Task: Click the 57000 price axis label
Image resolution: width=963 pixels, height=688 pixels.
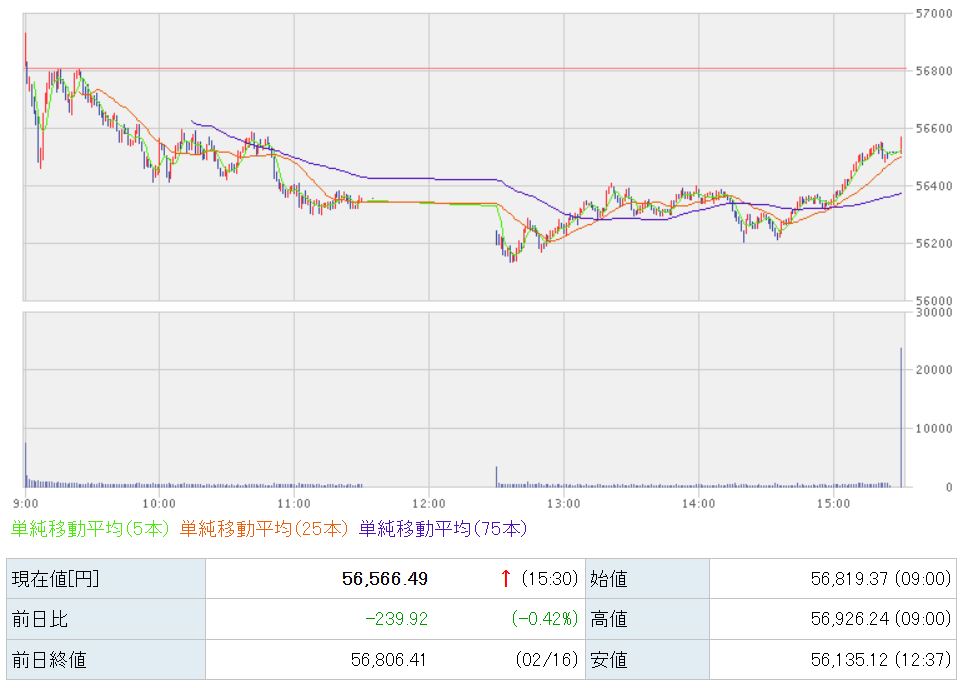Action: pos(930,15)
